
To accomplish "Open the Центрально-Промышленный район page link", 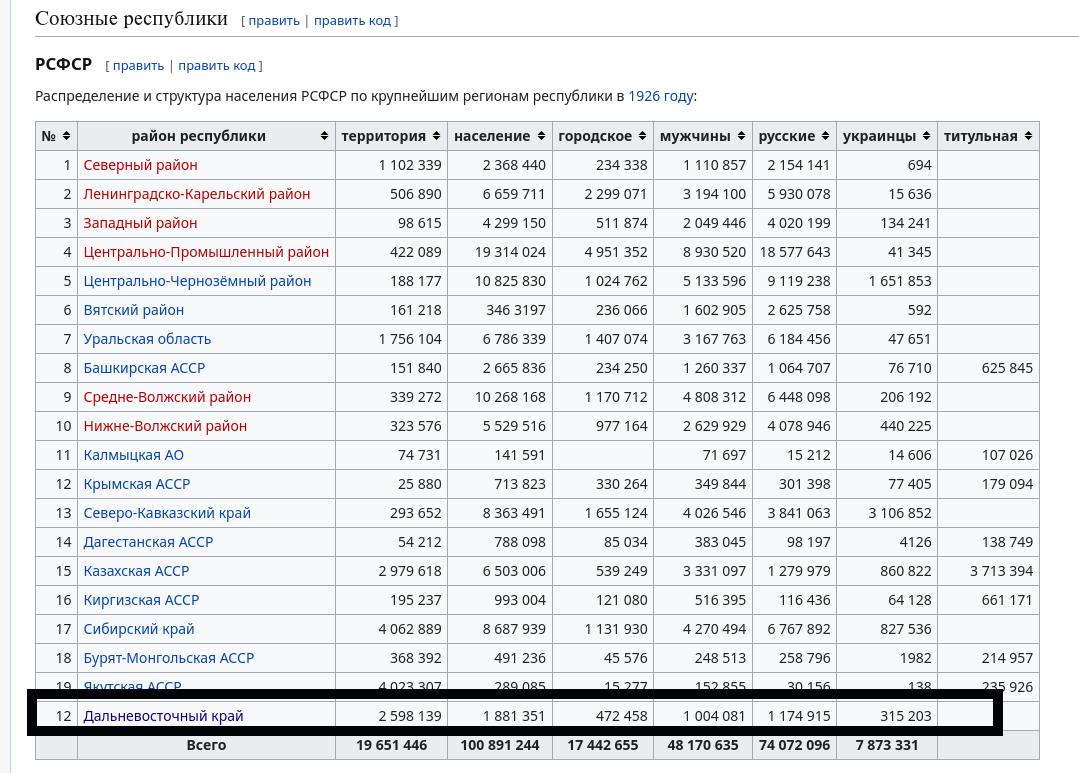I will point(206,252).
